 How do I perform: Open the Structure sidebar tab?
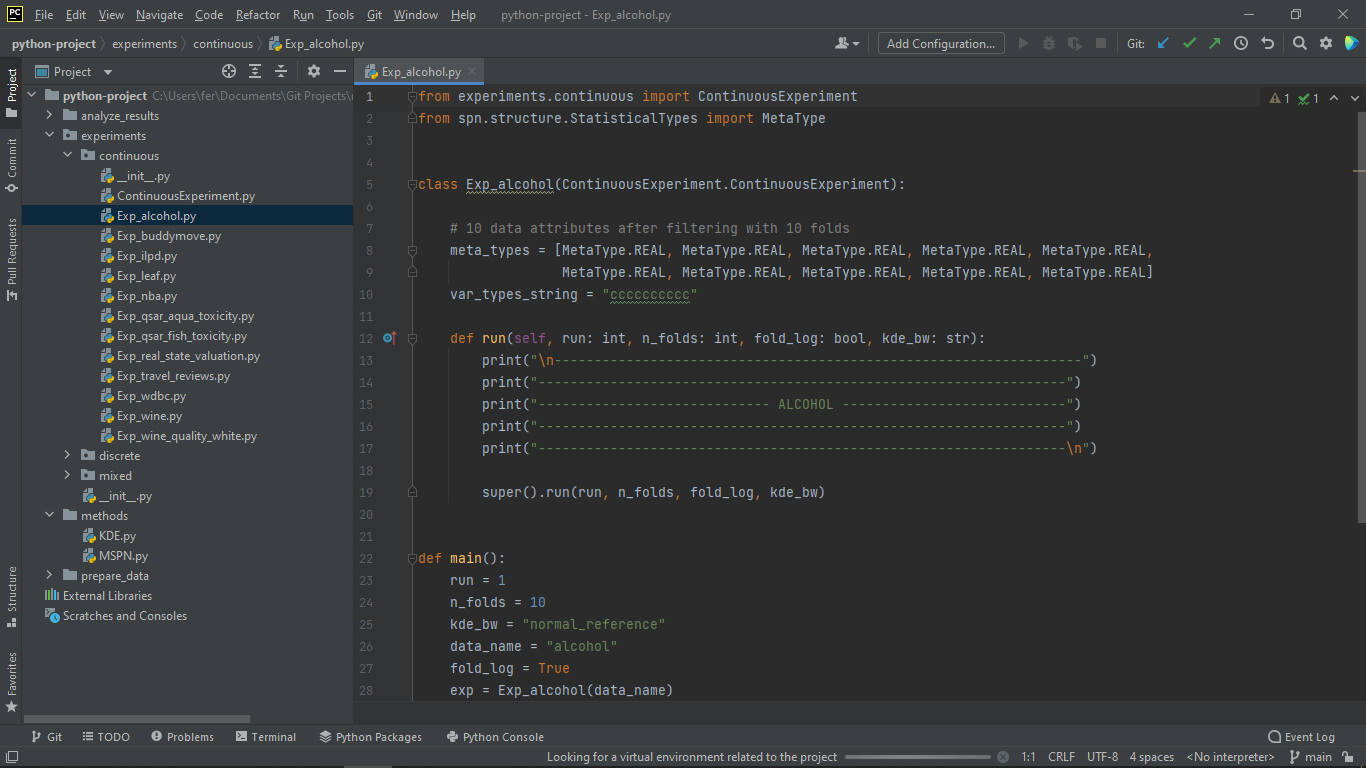click(11, 596)
